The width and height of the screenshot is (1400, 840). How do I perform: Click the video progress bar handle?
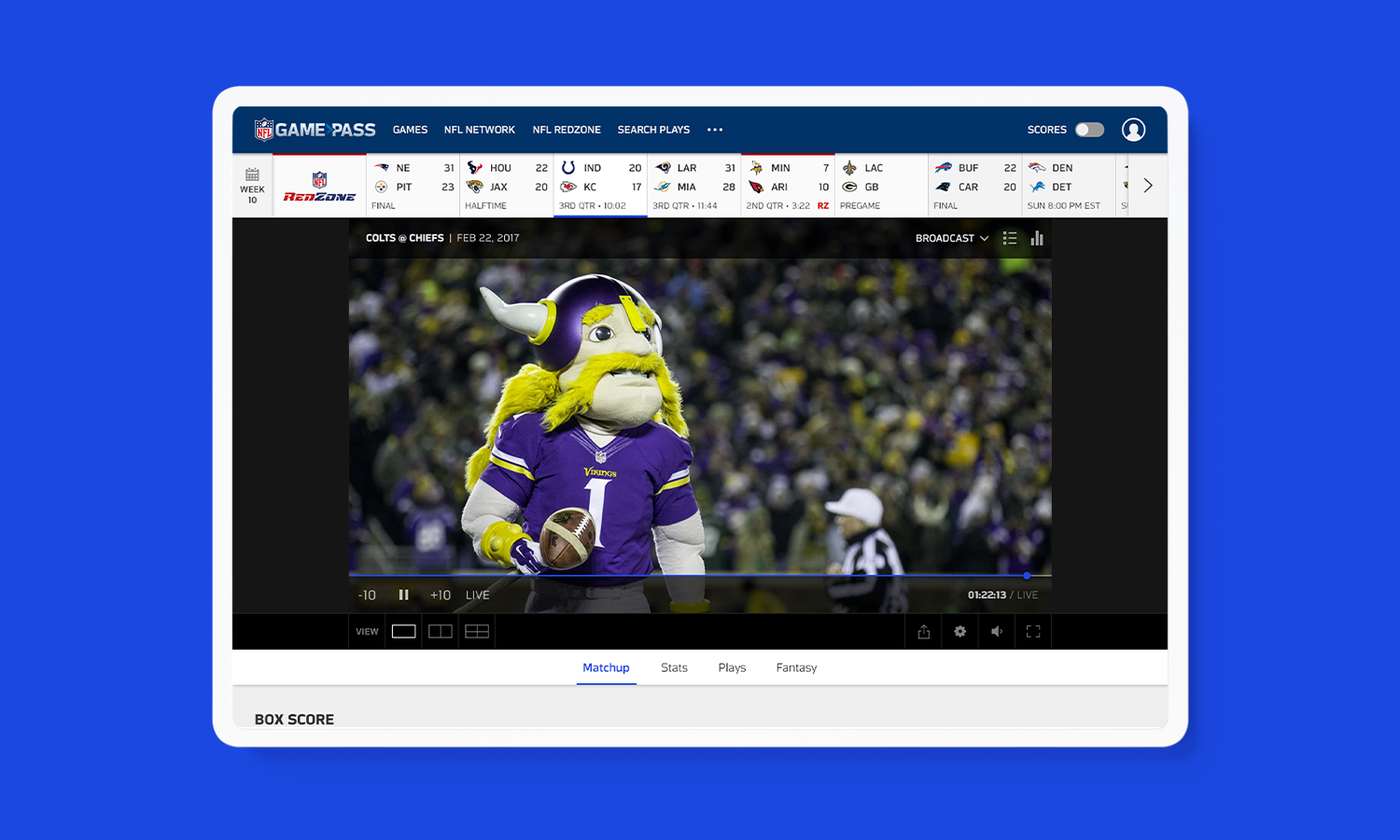(1027, 576)
